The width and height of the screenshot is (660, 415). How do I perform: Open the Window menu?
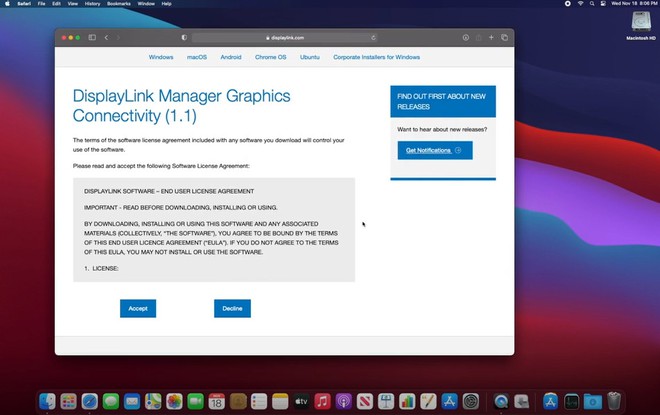coord(146,3)
